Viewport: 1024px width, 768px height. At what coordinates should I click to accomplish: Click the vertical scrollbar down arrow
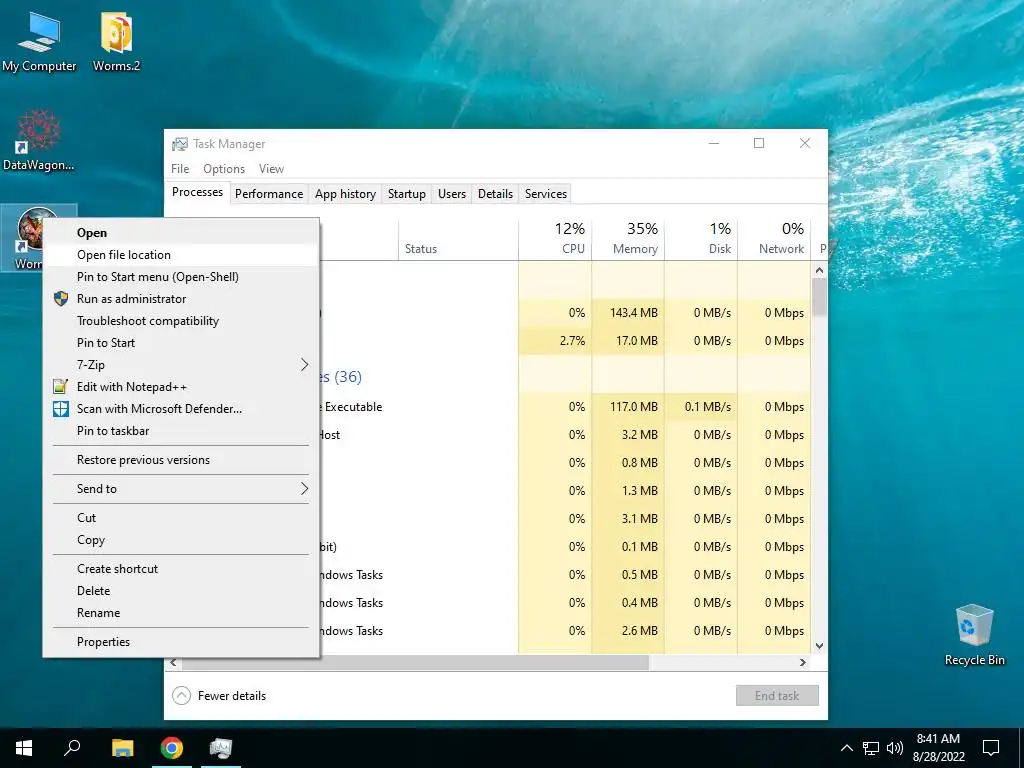pyautogui.click(x=820, y=646)
